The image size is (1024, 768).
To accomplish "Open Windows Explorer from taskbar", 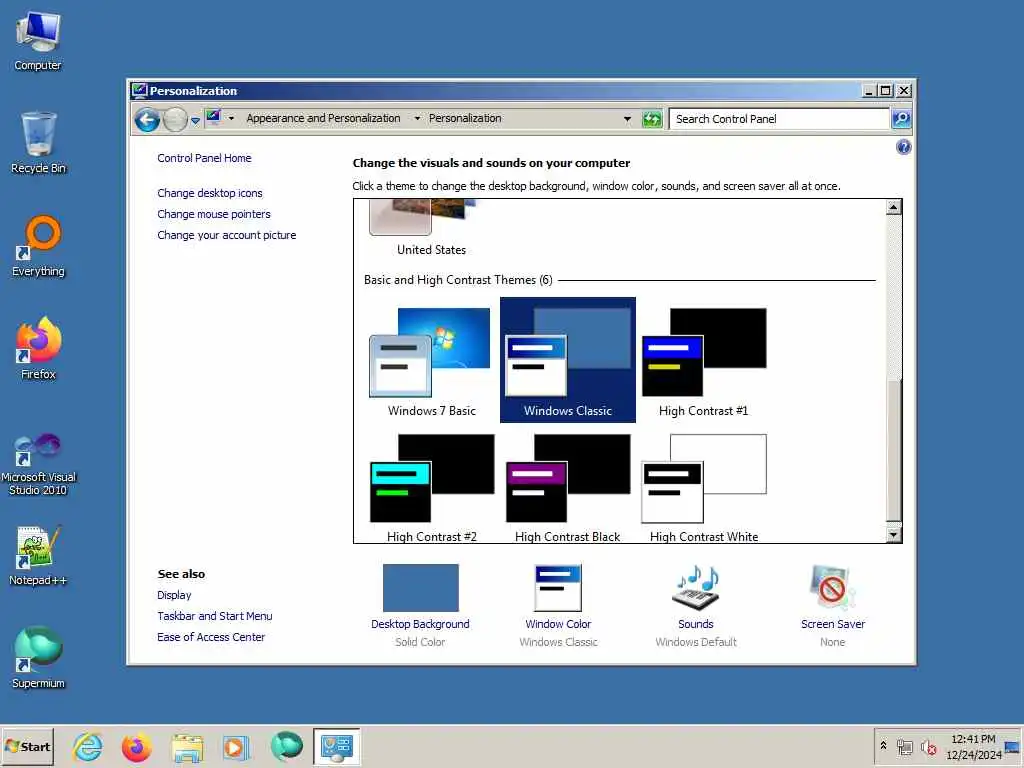I will [x=187, y=746].
